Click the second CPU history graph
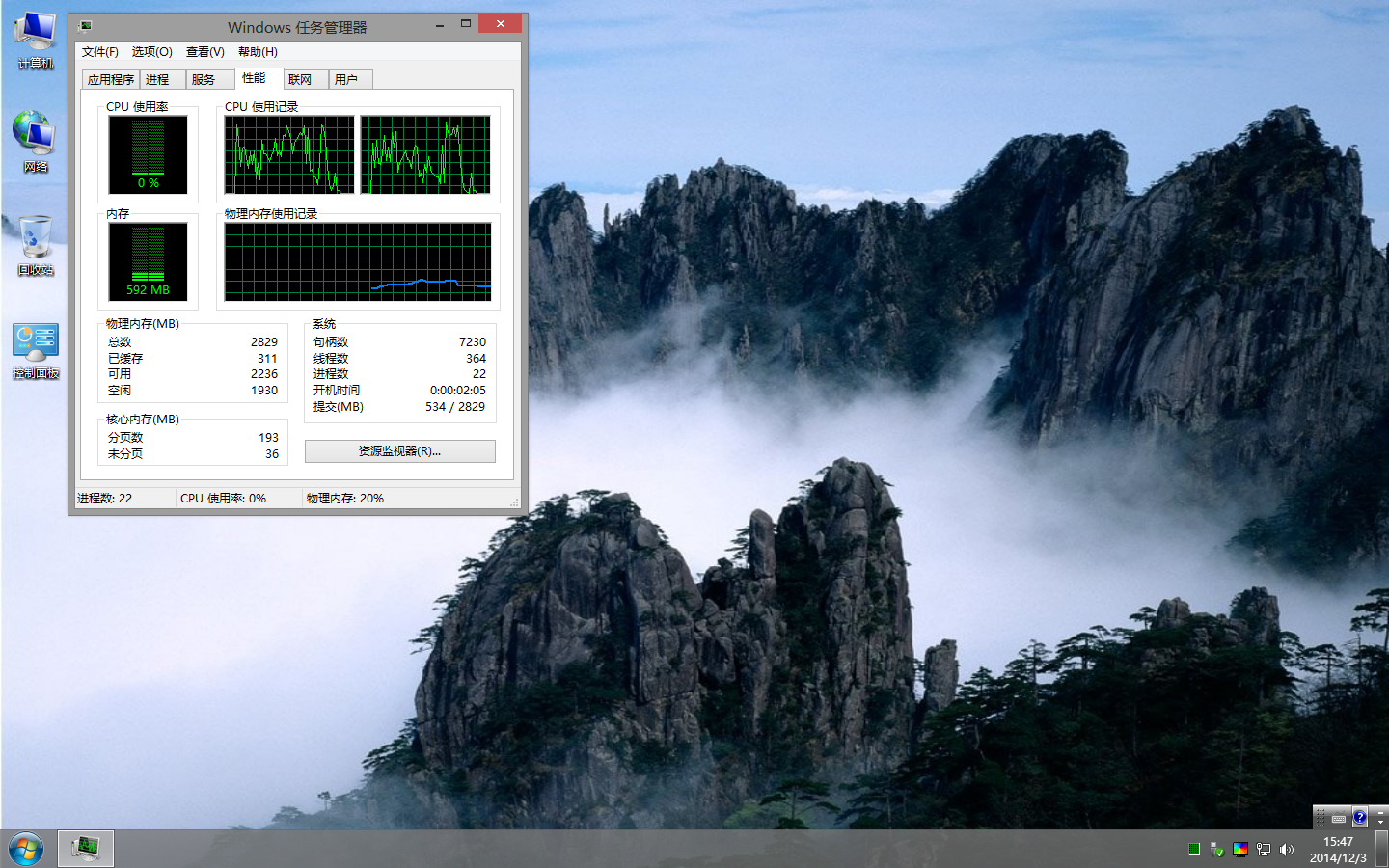Screen dimensions: 1389x868 click(x=425, y=155)
